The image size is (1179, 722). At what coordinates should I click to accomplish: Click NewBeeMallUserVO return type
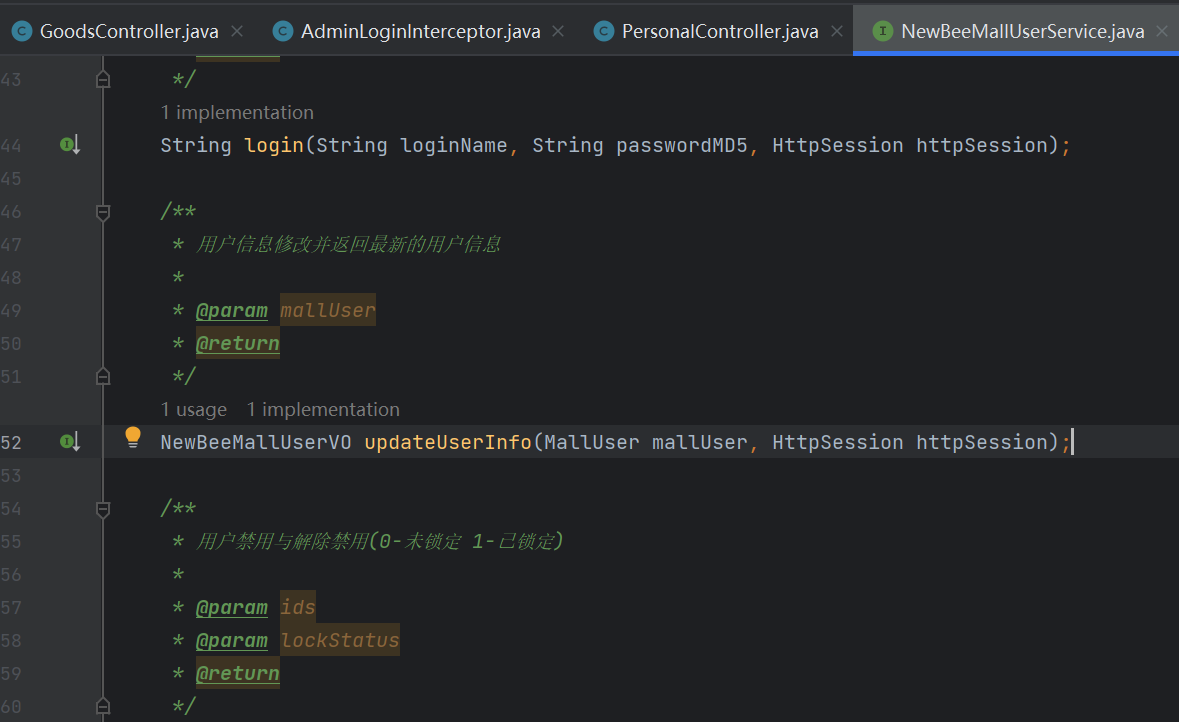pos(256,442)
